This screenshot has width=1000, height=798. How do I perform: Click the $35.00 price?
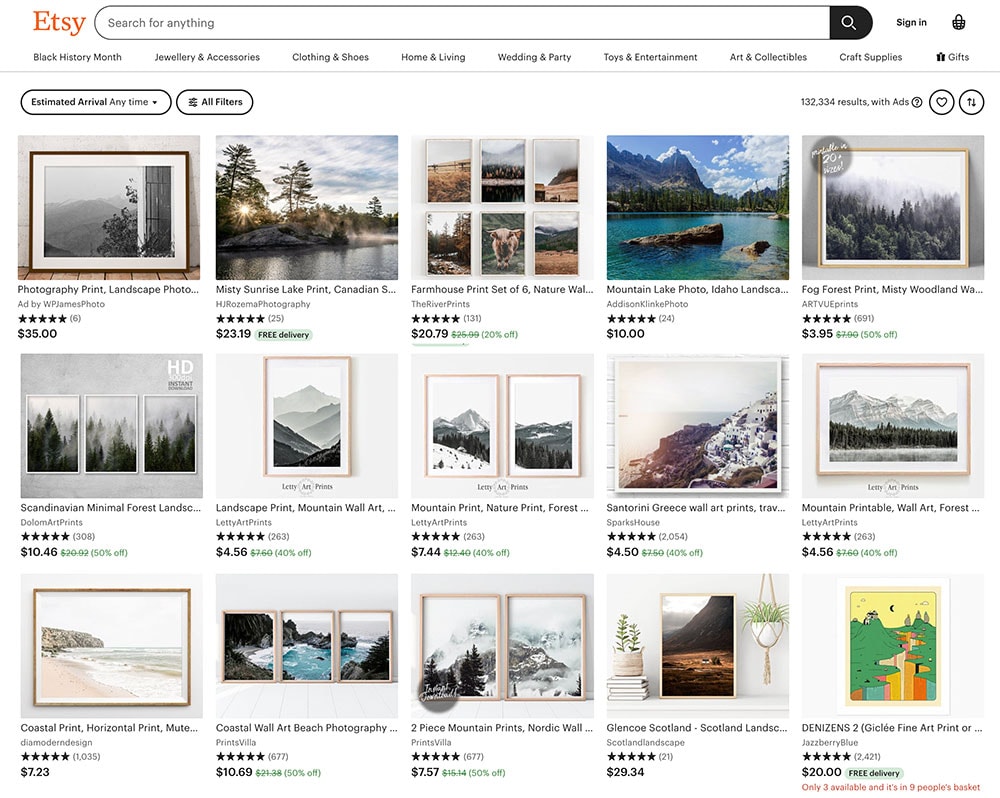tap(38, 334)
